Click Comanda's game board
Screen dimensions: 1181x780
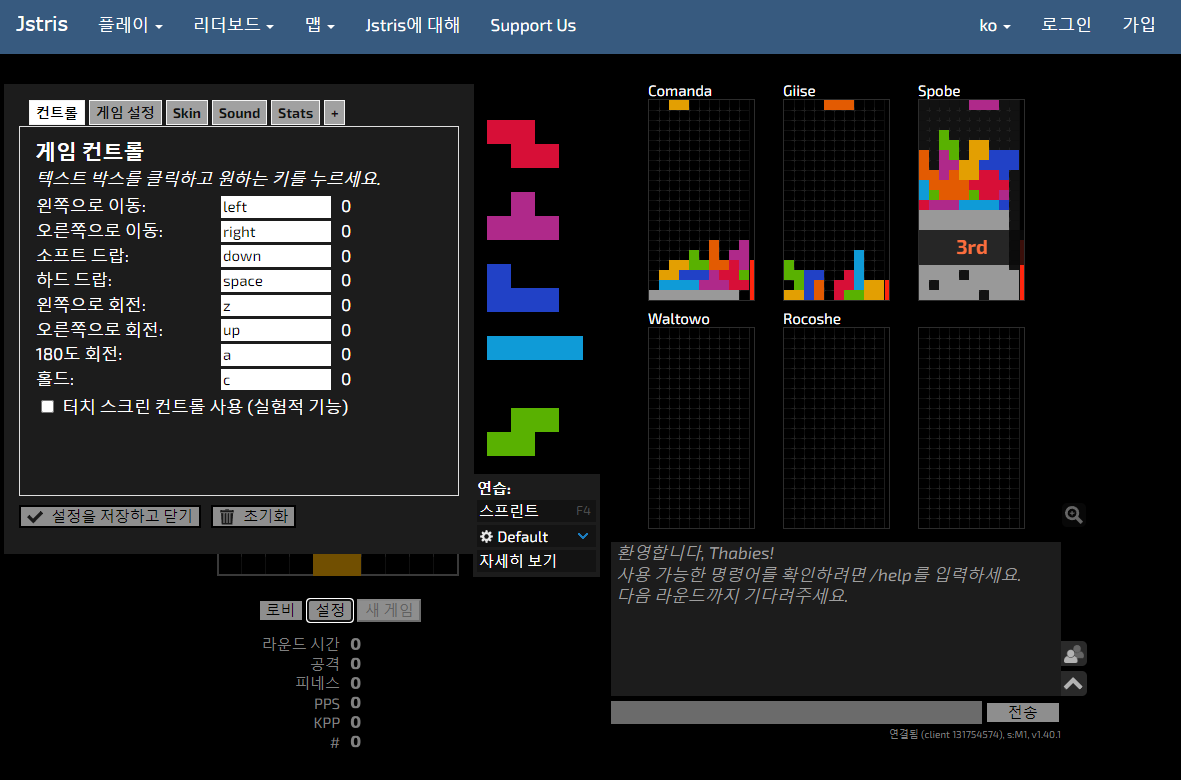point(701,200)
